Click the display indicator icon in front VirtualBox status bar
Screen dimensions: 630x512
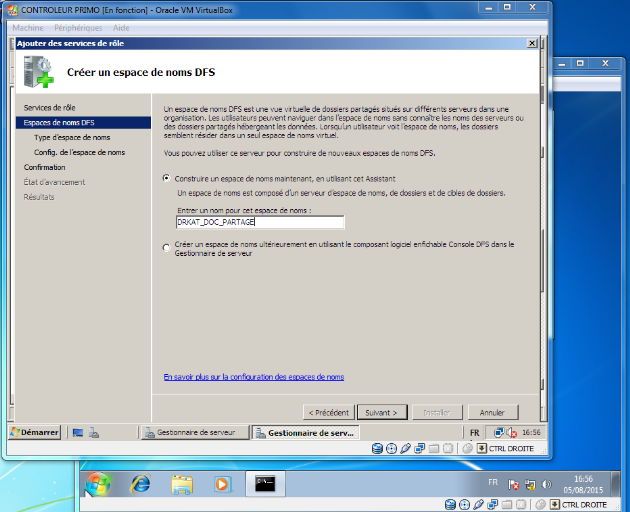pyautogui.click(x=448, y=449)
